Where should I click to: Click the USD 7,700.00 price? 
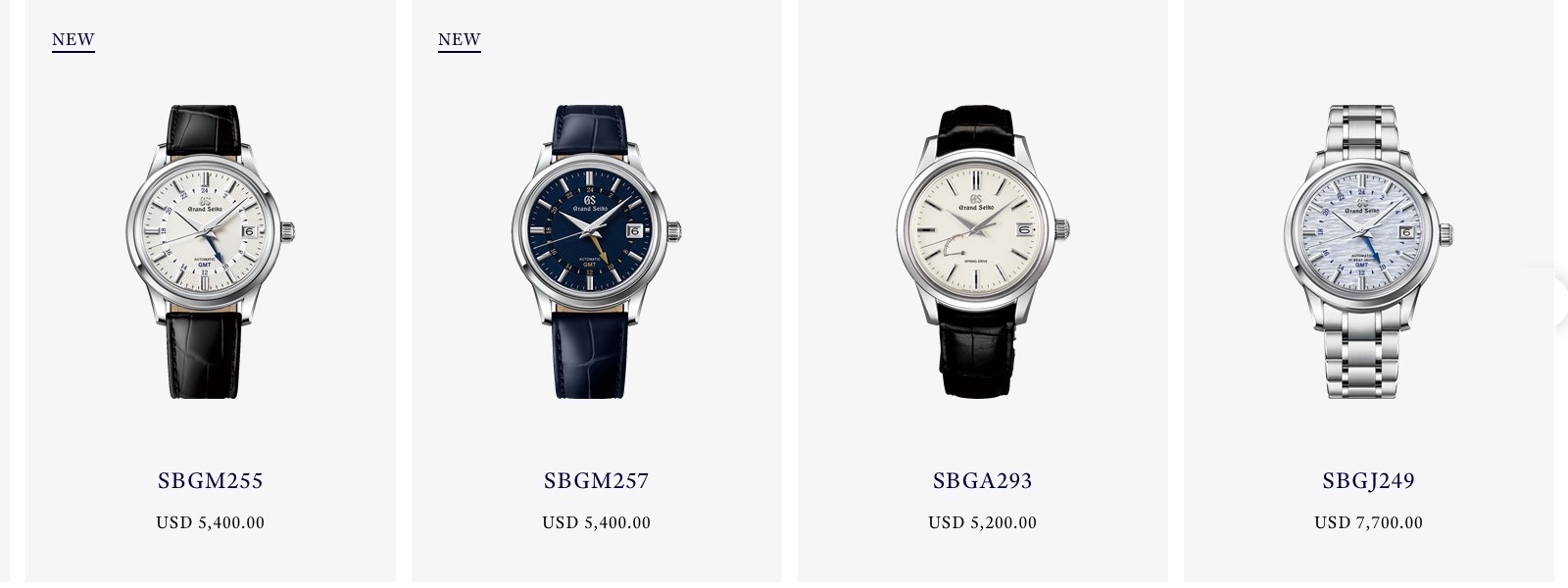(x=1368, y=523)
